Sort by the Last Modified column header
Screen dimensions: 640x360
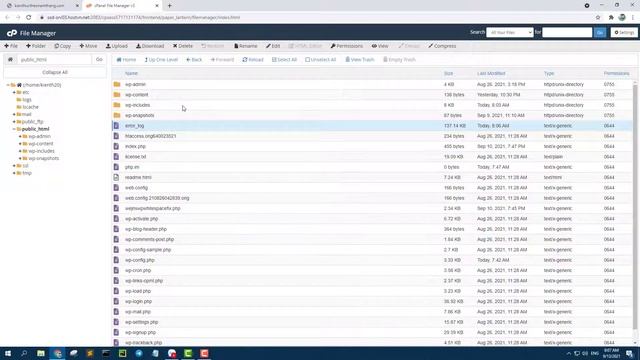(x=491, y=73)
